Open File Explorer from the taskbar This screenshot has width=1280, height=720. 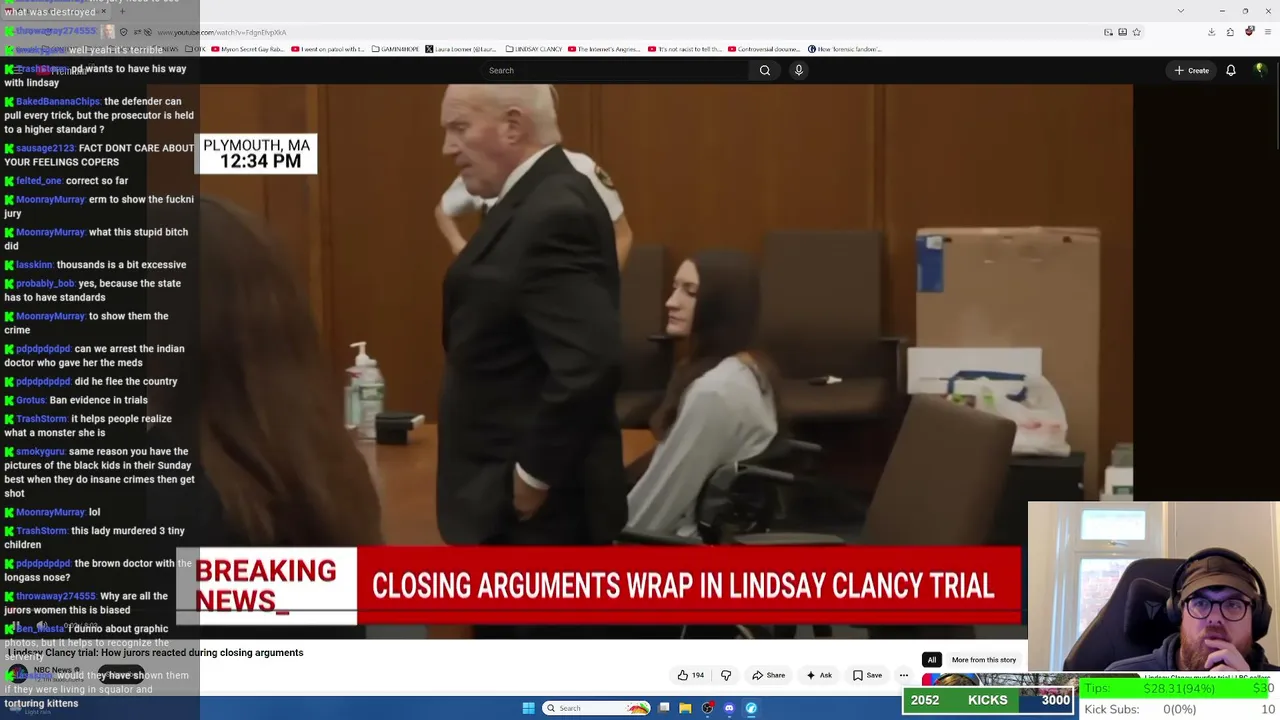pos(685,708)
